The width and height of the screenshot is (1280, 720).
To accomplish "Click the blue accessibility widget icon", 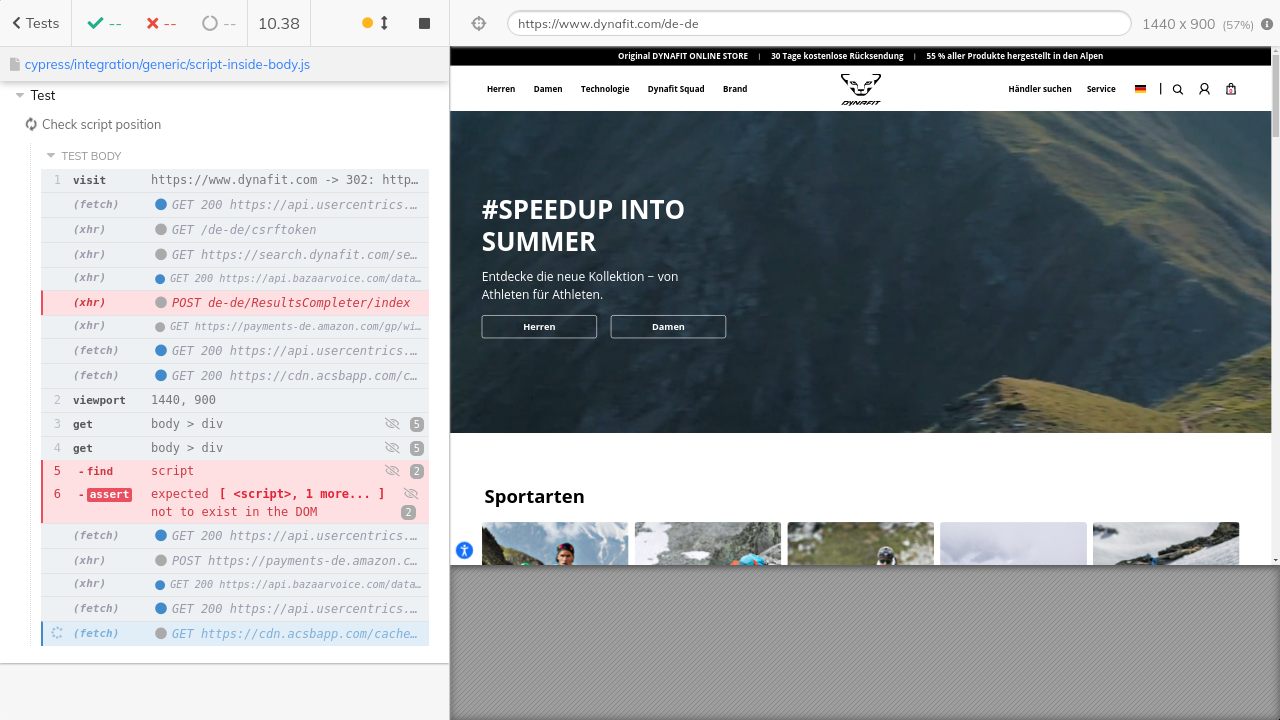I will [x=464, y=550].
